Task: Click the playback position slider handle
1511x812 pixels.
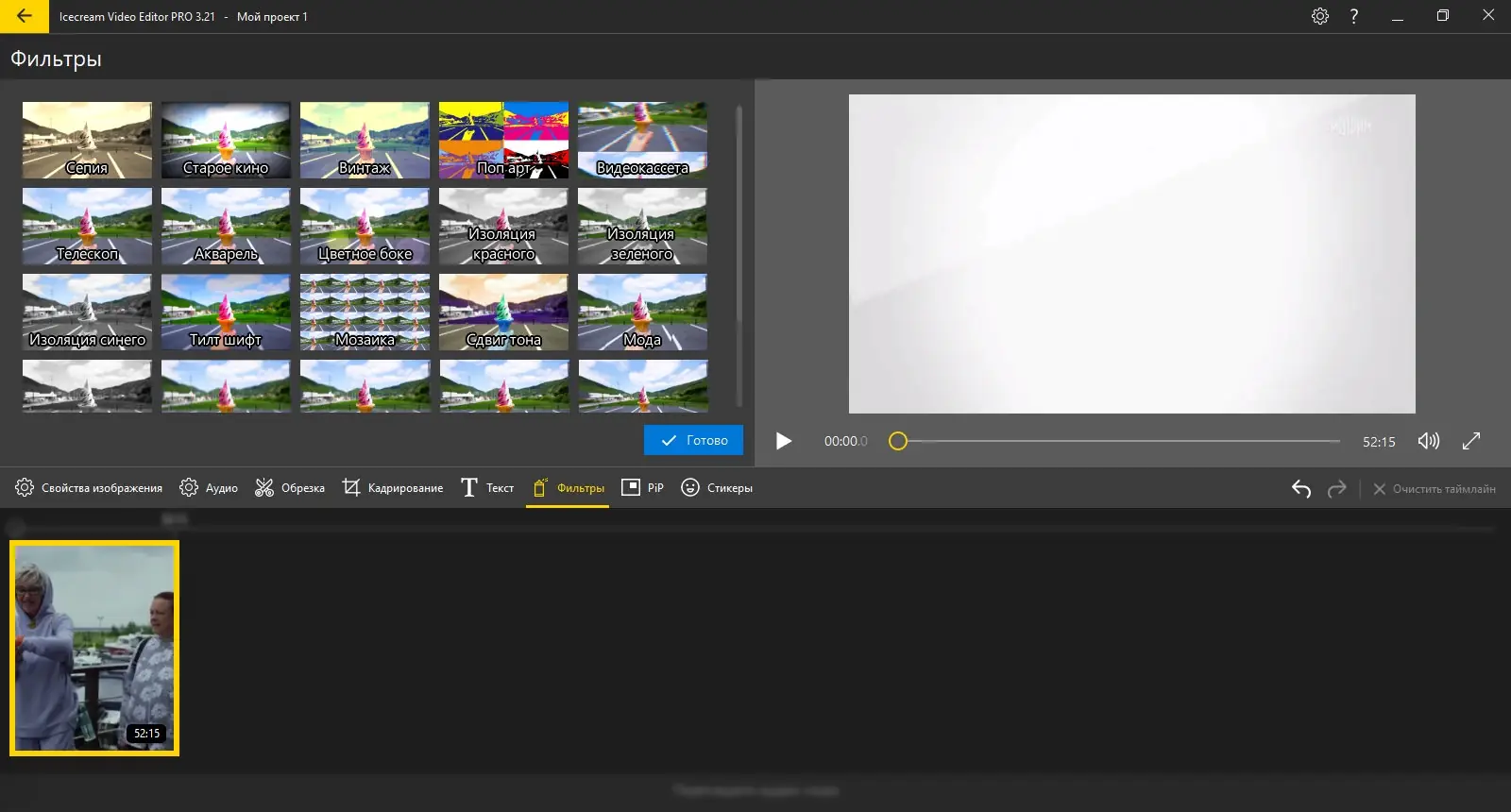Action: pyautogui.click(x=898, y=441)
